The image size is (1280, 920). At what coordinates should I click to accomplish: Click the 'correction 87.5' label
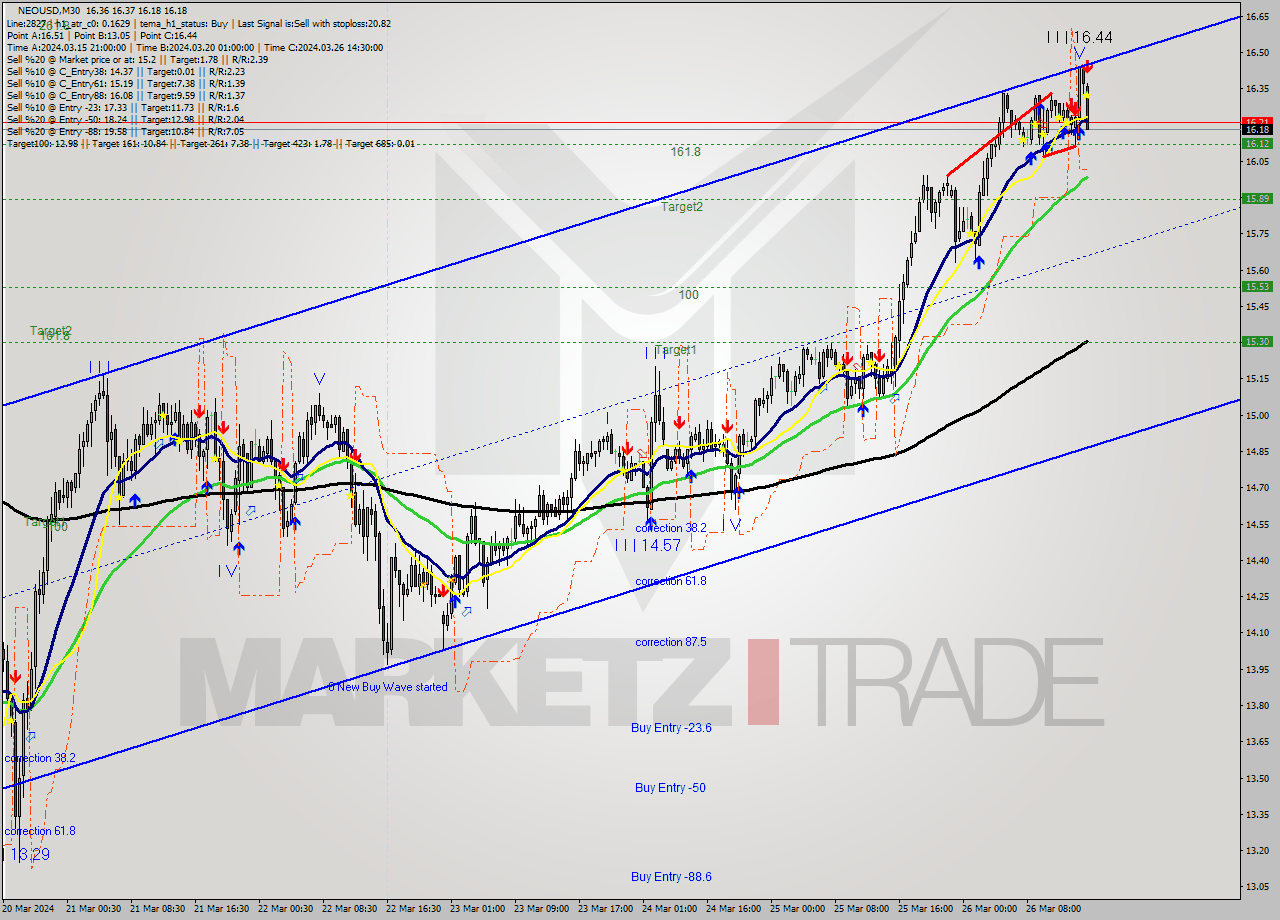pyautogui.click(x=671, y=642)
